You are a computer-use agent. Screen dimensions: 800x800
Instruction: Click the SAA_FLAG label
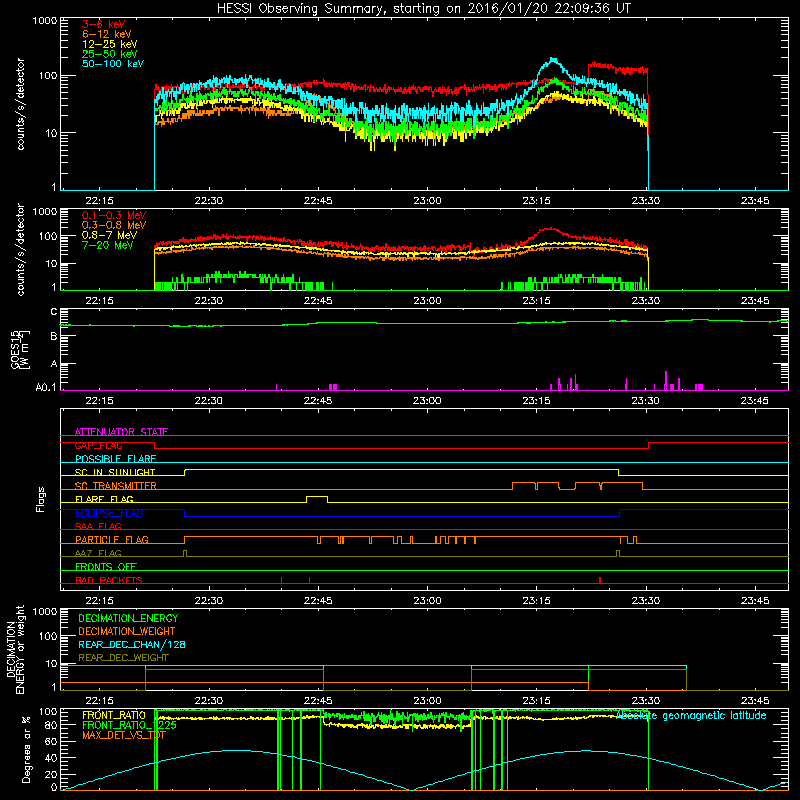(x=98, y=526)
